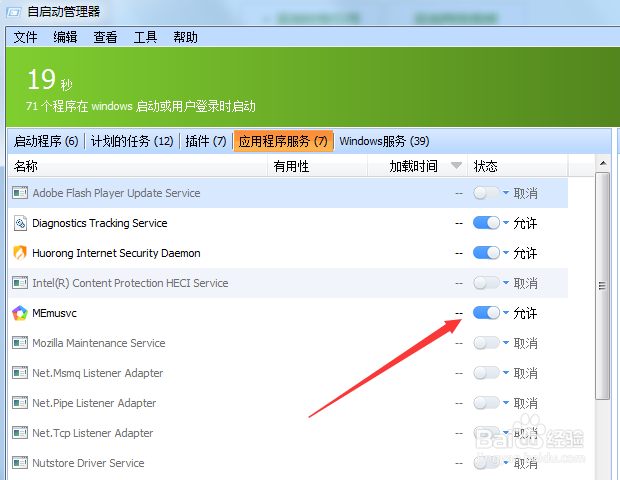Open the MEmusvc status dropdown arrow

506,313
